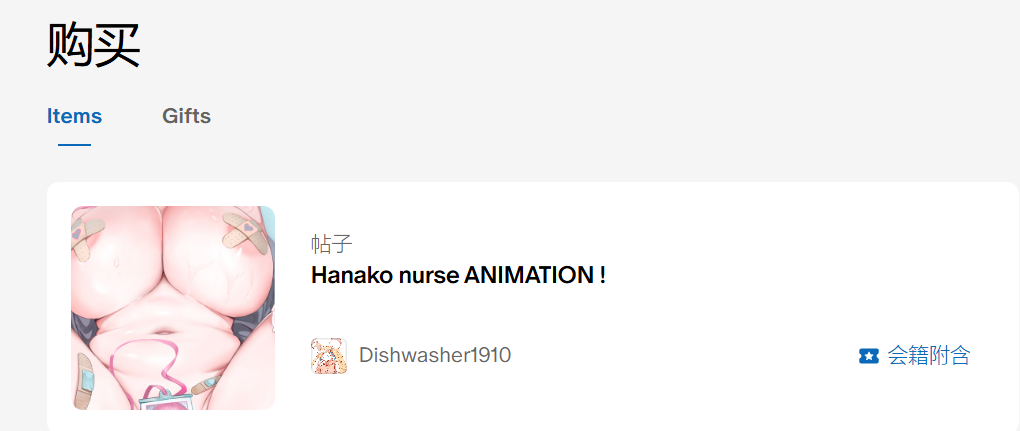This screenshot has height=431, width=1020.
Task: Click the rounded preview image on the card
Action: pyautogui.click(x=173, y=308)
